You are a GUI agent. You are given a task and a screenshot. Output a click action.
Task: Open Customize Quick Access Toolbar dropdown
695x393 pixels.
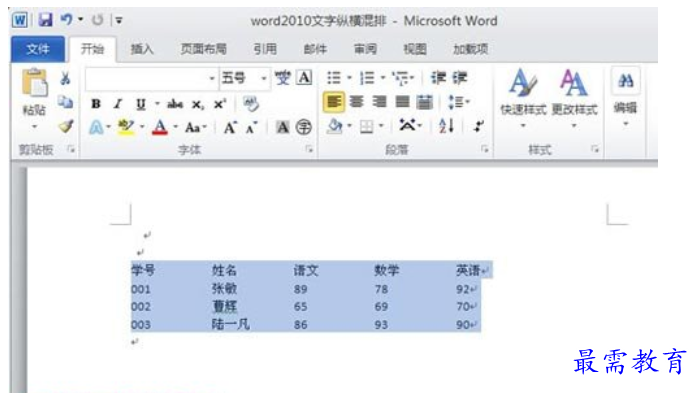[119, 20]
